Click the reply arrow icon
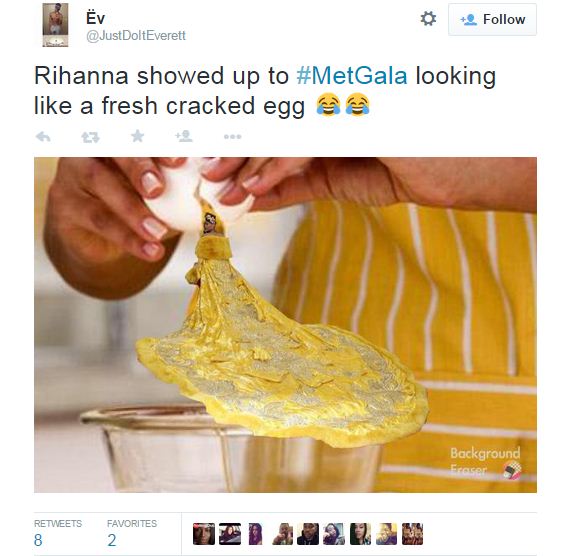 [x=43, y=137]
